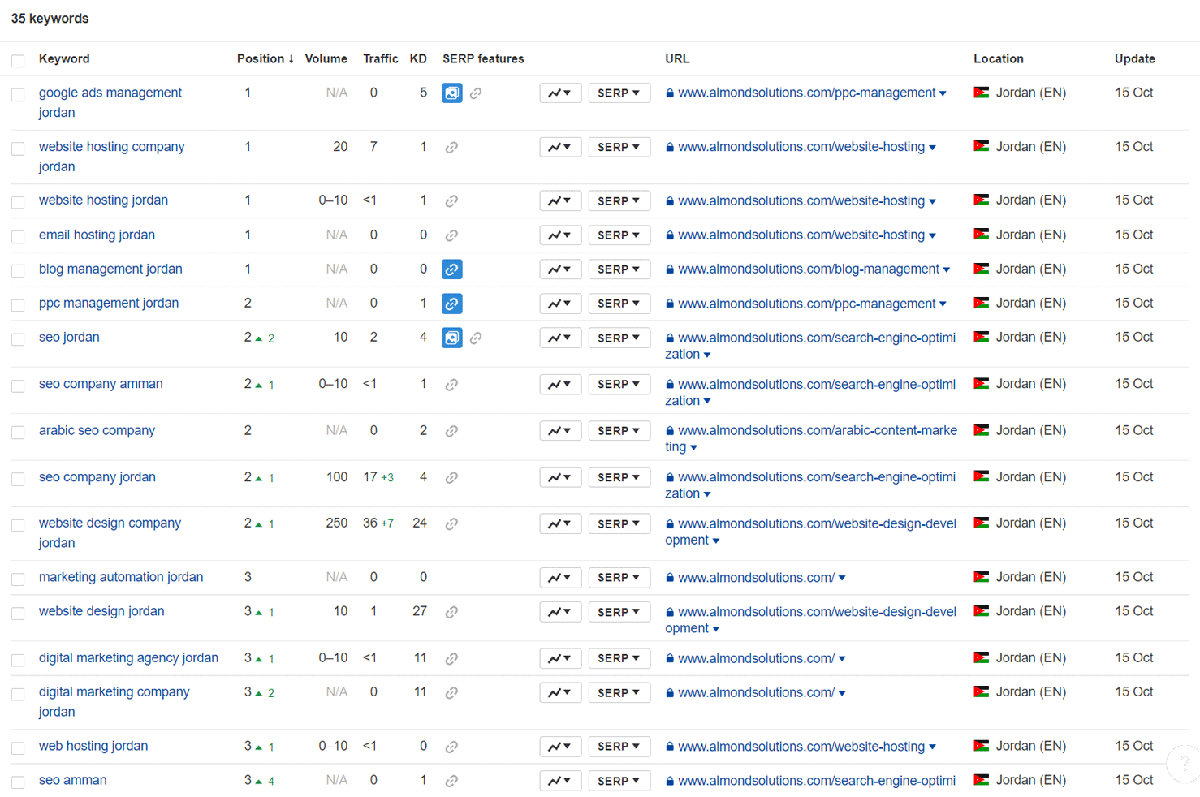This screenshot has width=1200, height=797.
Task: Select checkbox for seo company amman
Action: 18,385
